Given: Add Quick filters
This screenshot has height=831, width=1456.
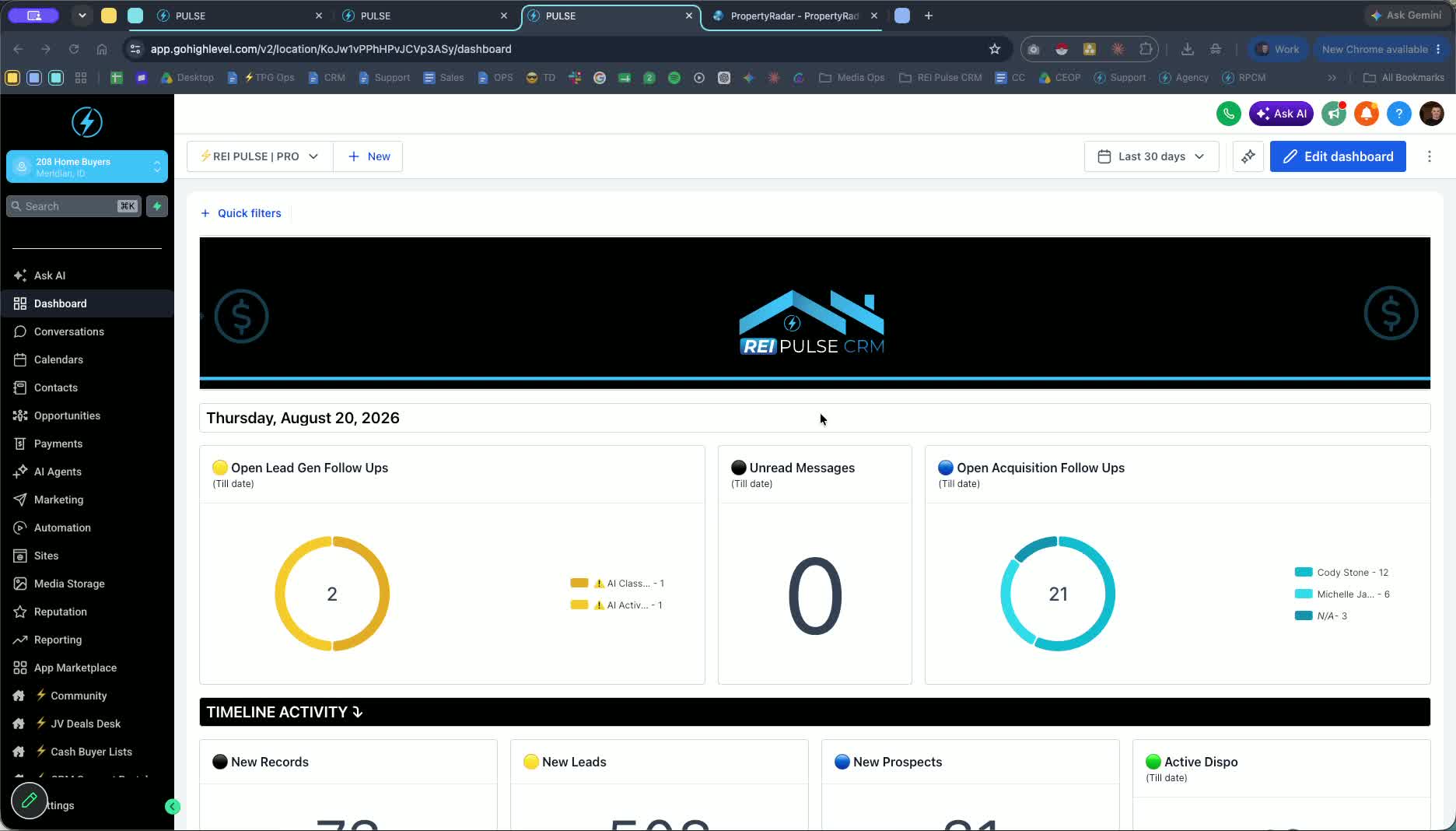Looking at the screenshot, I should (x=241, y=213).
